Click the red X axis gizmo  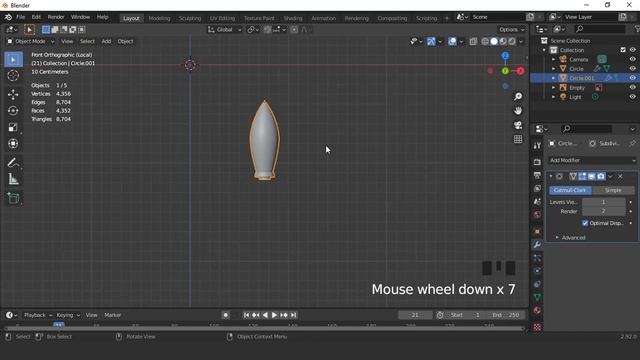pyautogui.click(x=520, y=71)
